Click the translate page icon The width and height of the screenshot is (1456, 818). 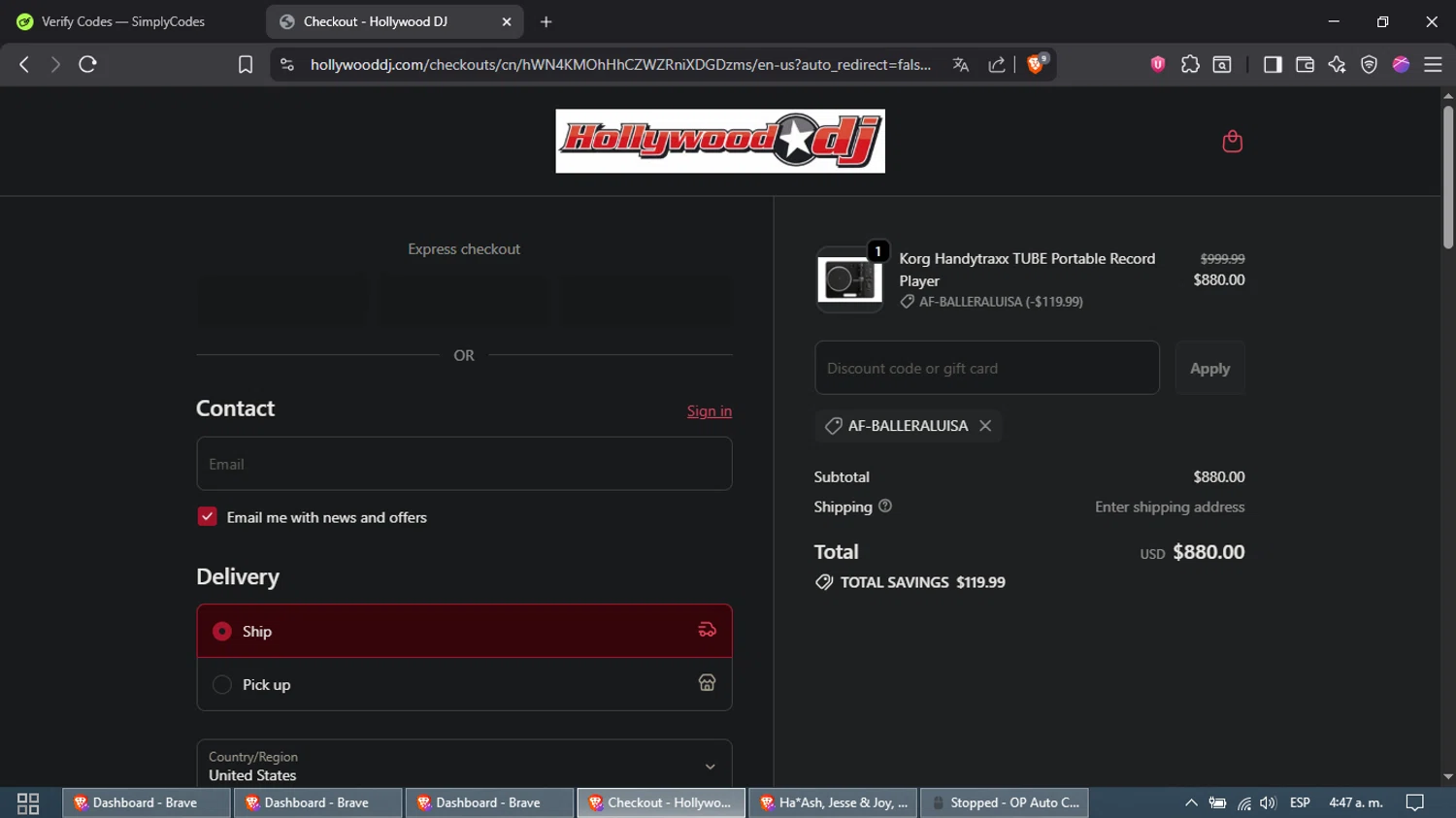(961, 64)
